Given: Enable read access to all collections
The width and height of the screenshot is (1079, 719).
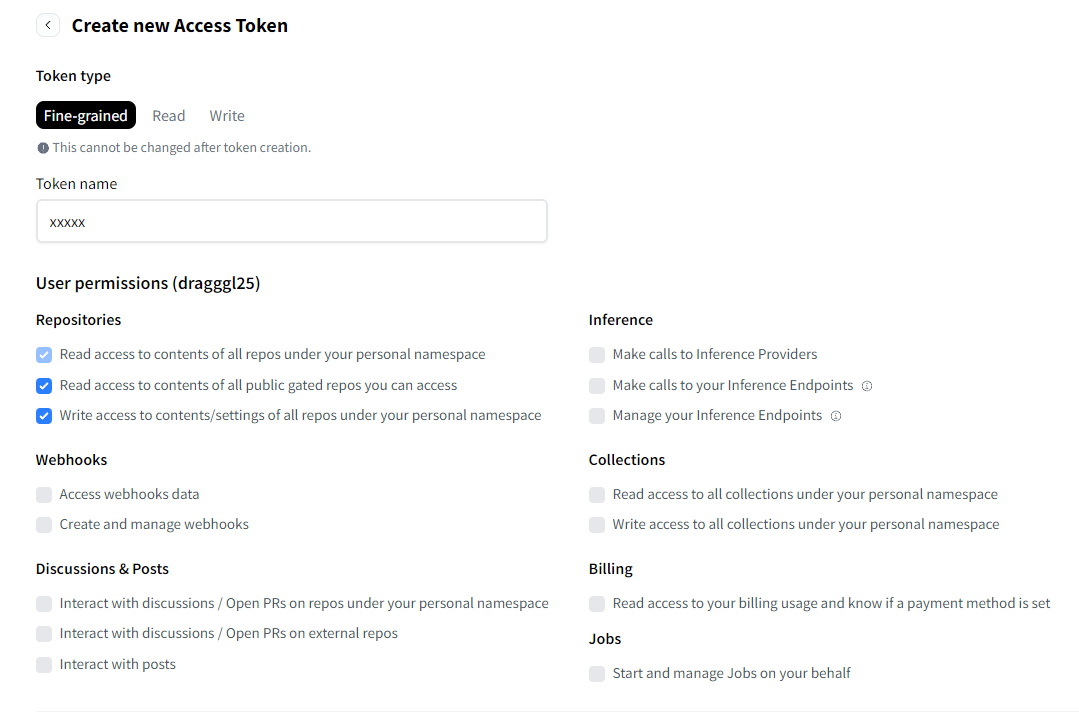Looking at the screenshot, I should pos(597,495).
